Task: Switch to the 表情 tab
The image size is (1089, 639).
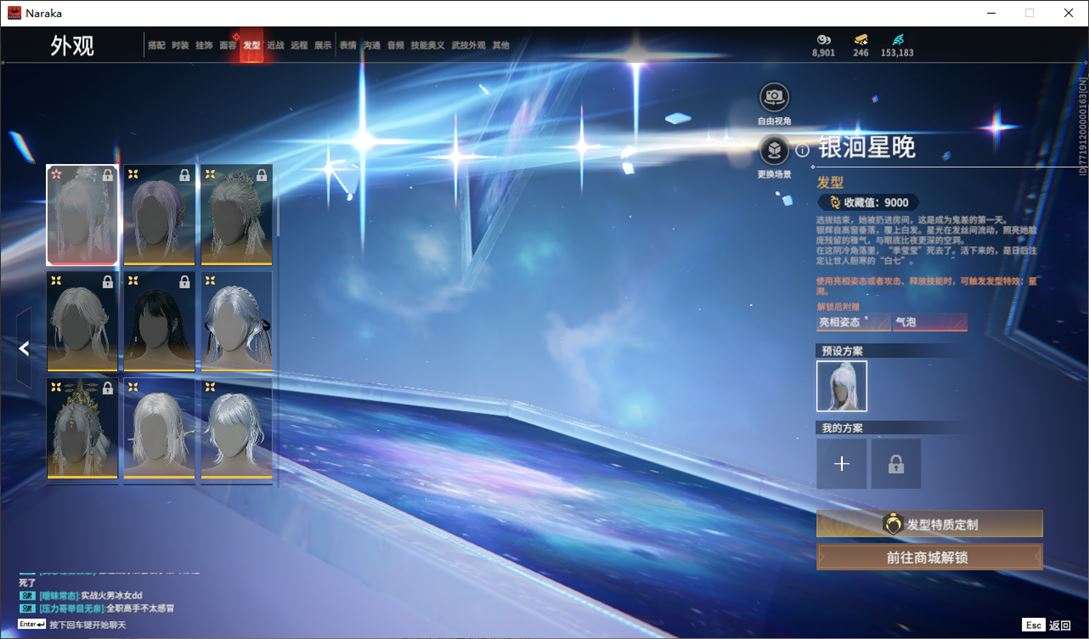Action: pos(347,45)
